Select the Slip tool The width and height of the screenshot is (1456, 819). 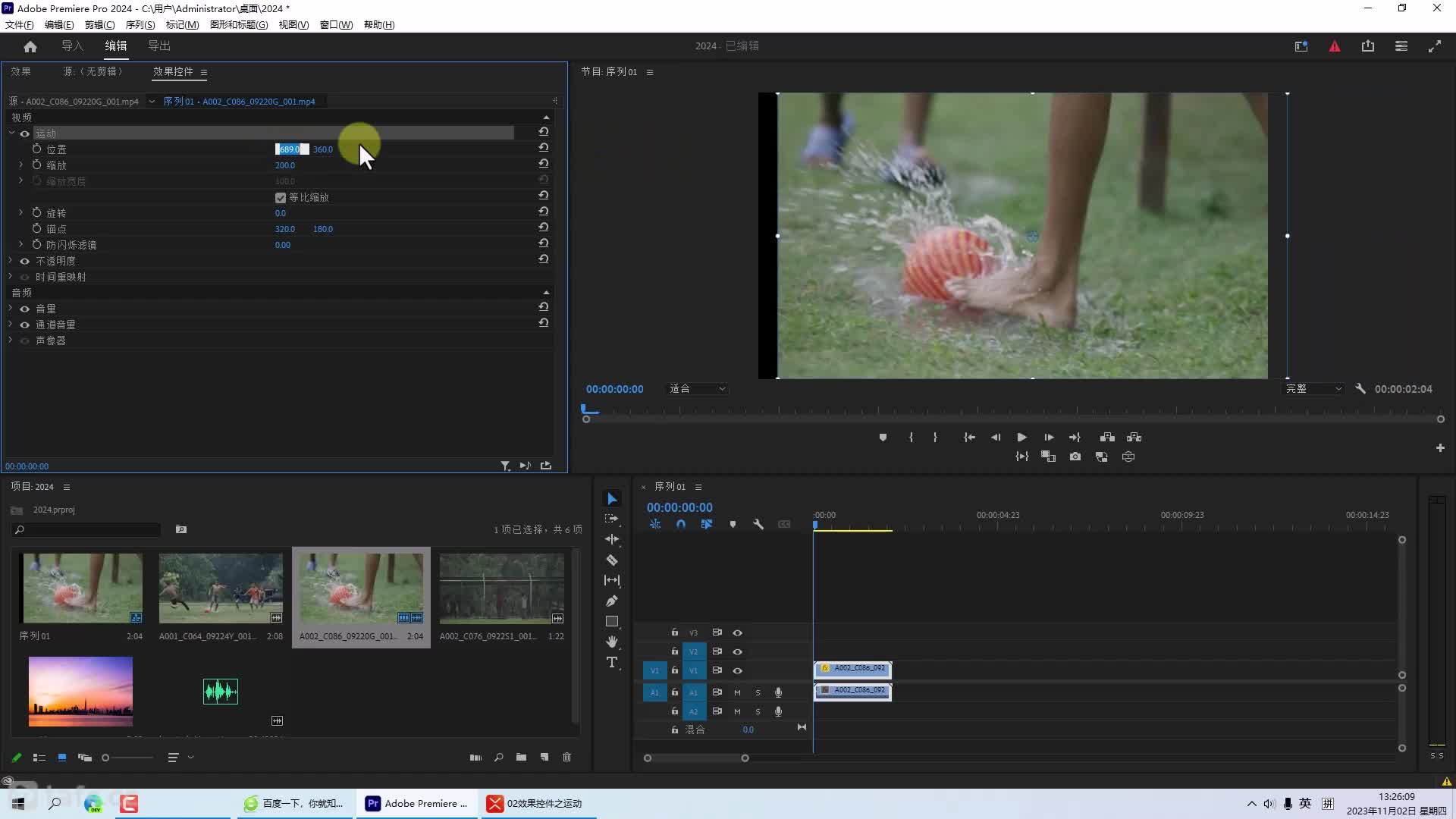pos(612,580)
